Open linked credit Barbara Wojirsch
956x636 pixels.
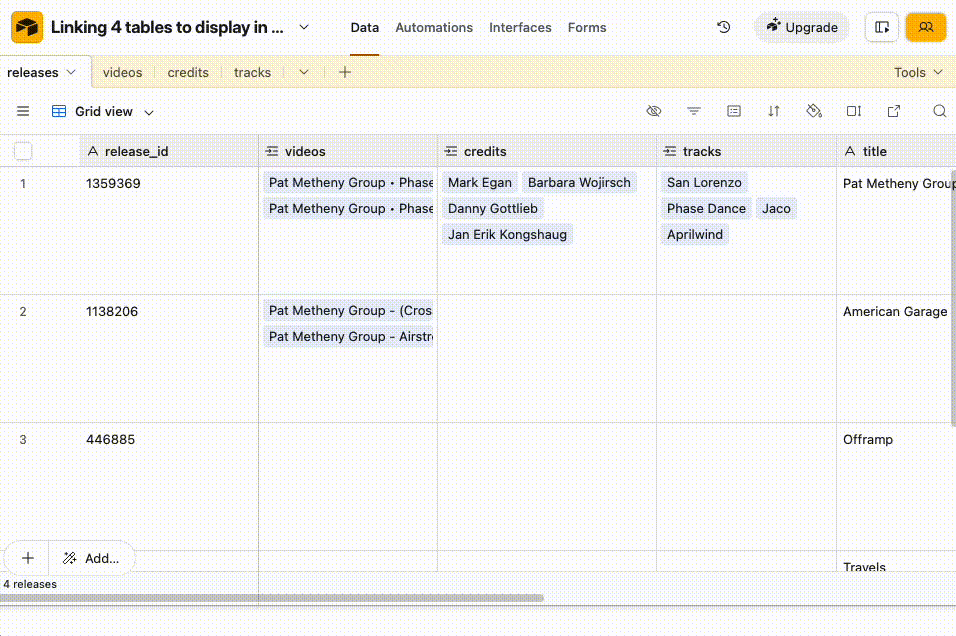coord(579,182)
